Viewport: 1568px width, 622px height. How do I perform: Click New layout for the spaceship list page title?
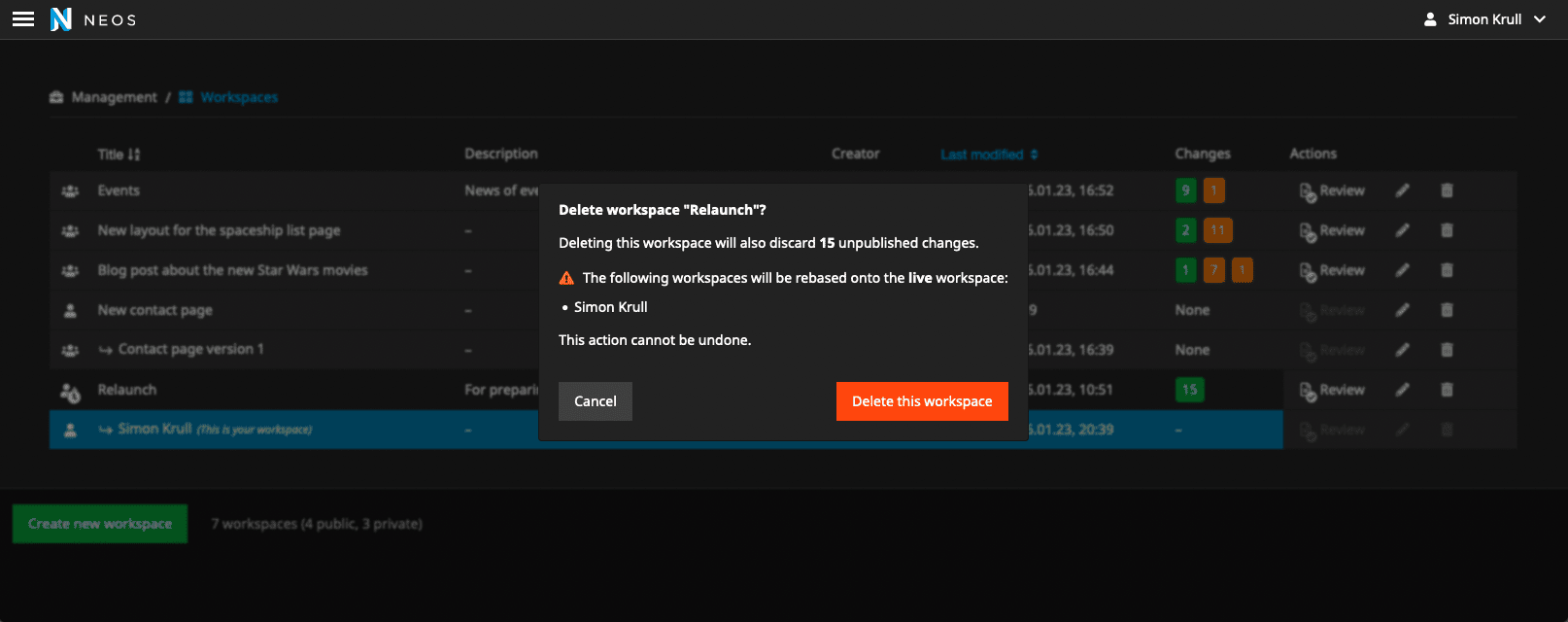coord(219,230)
